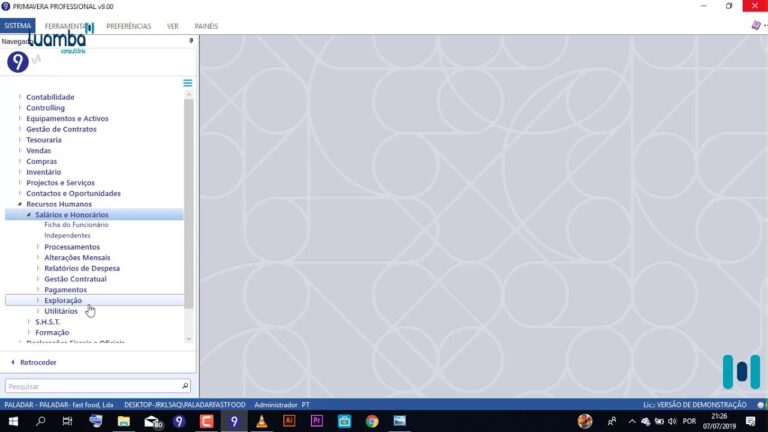Image resolution: width=768 pixels, height=432 pixels.
Task: Open the SISTEMA menu tab
Action: coord(18,25)
